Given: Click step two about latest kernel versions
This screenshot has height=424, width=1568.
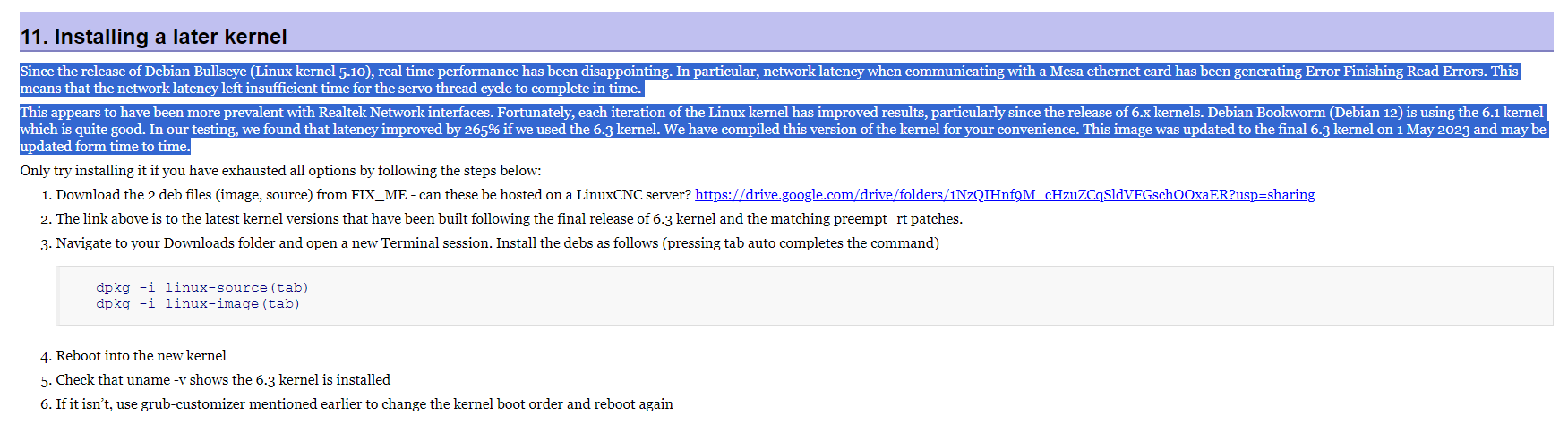Looking at the screenshot, I should point(510,219).
